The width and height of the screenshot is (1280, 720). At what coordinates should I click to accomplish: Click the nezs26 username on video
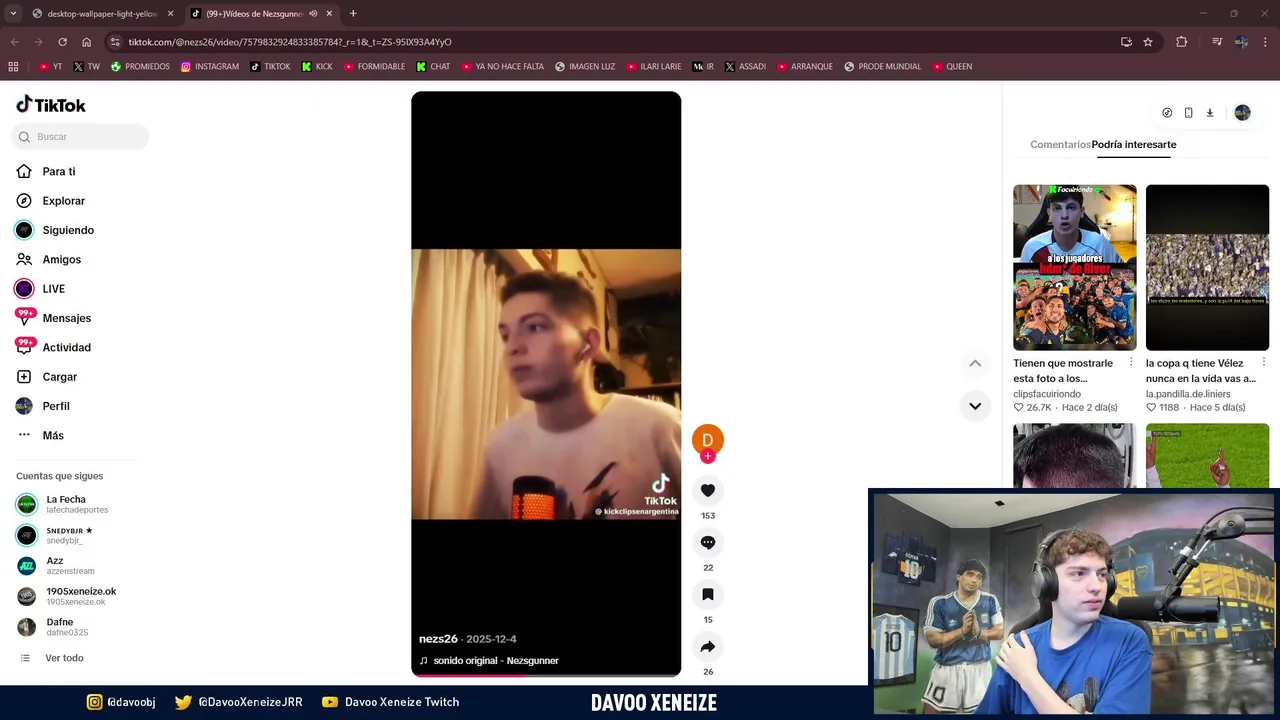438,639
